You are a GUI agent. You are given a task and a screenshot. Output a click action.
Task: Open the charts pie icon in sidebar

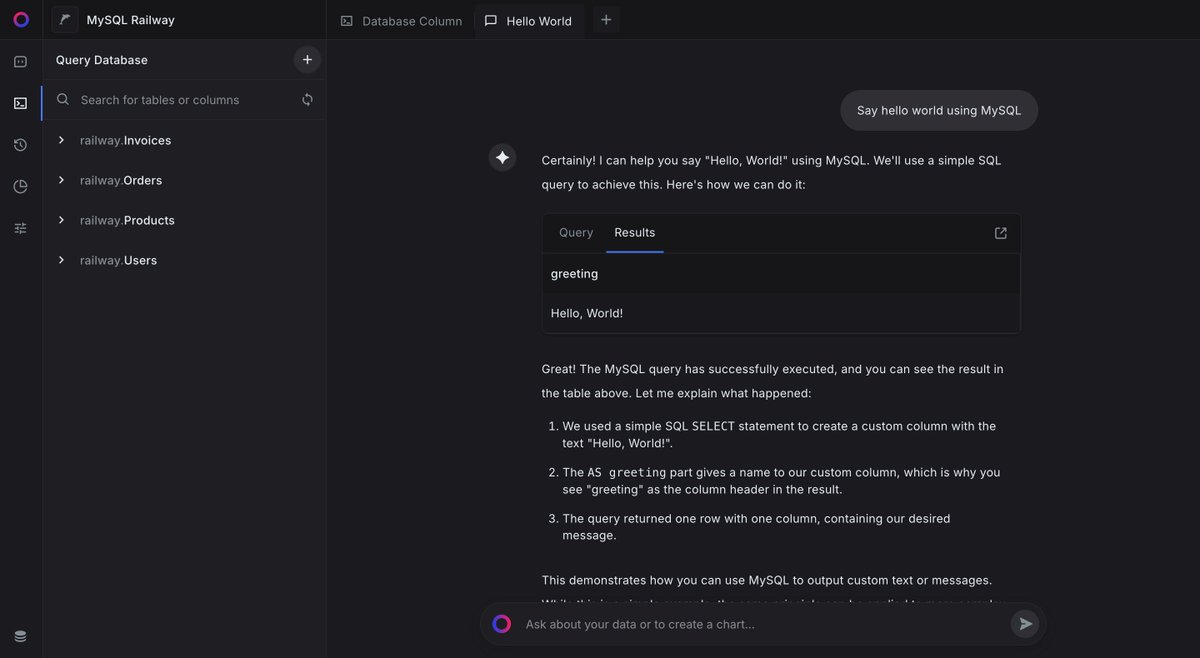tap(20, 187)
